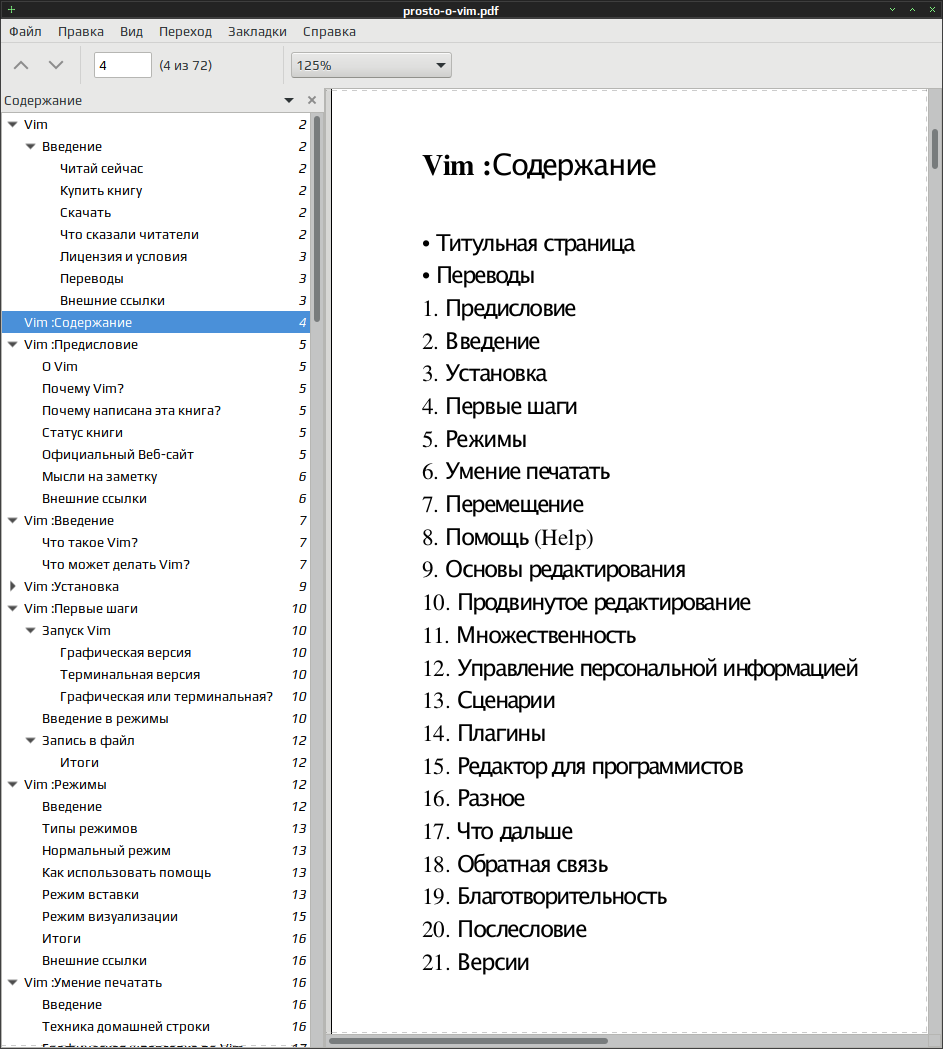The image size is (943, 1049).
Task: Select the Что такое Vim? entry
Action: point(90,543)
